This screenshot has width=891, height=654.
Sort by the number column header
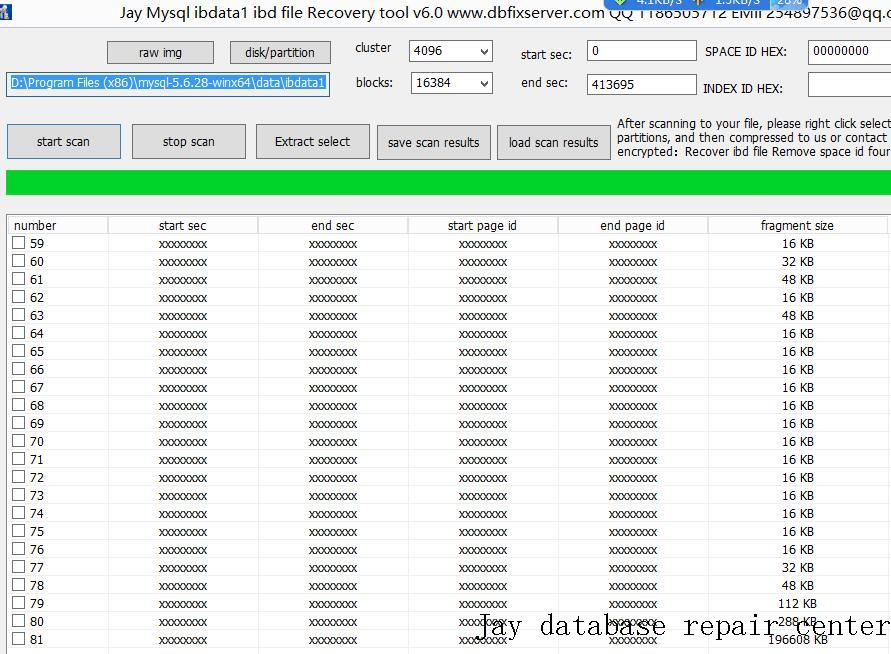(57, 226)
